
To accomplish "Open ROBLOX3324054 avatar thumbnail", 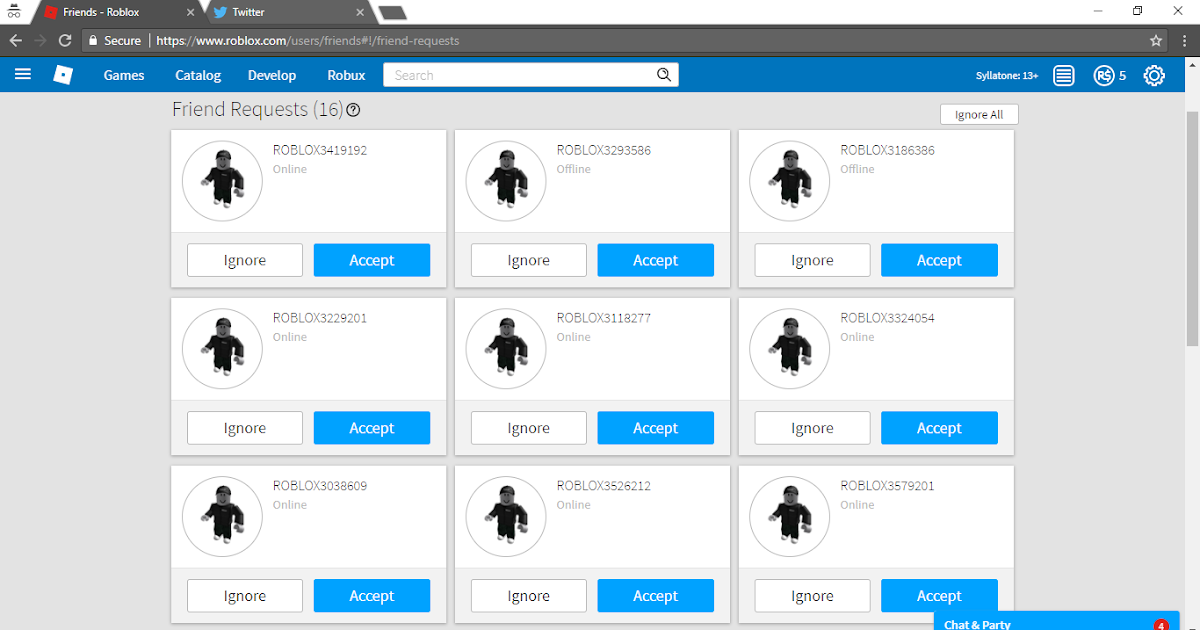I will tap(789, 349).
